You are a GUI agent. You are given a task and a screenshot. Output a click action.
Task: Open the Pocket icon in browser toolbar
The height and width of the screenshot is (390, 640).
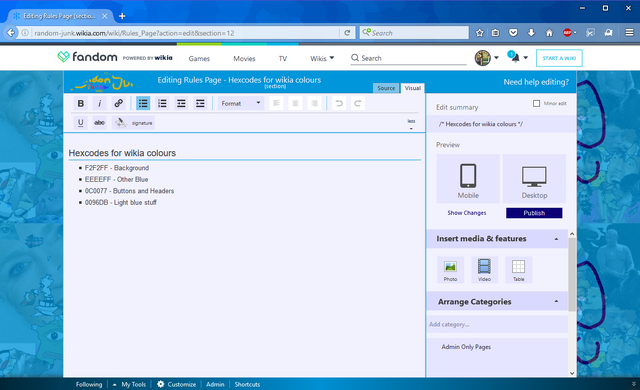[x=513, y=33]
